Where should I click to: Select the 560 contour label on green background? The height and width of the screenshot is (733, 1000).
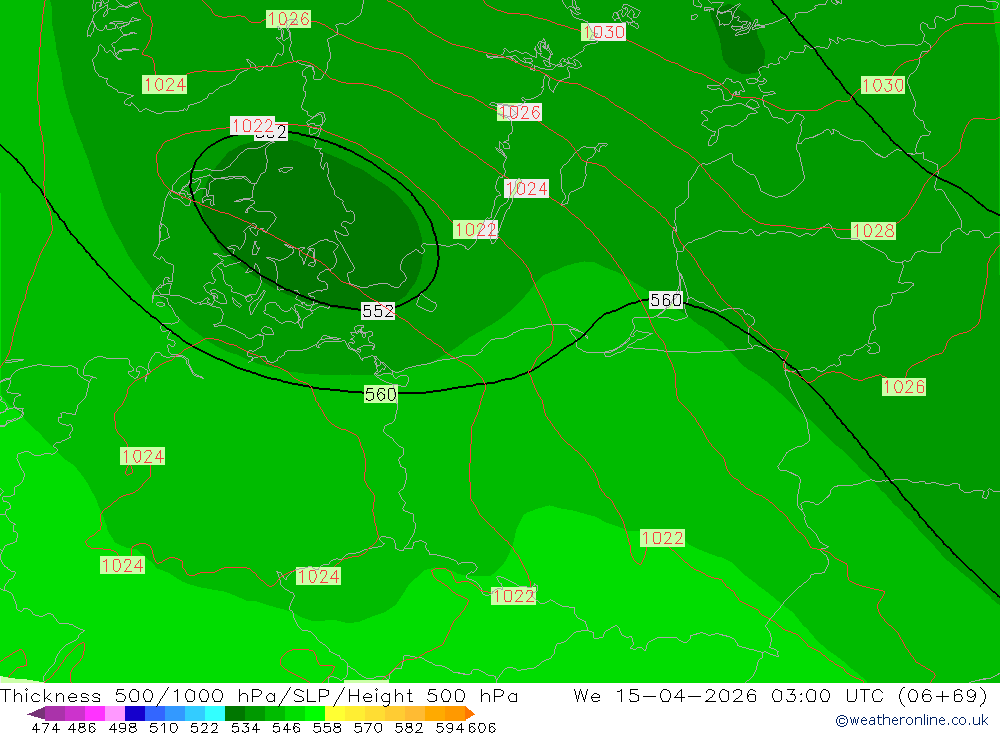click(x=381, y=394)
